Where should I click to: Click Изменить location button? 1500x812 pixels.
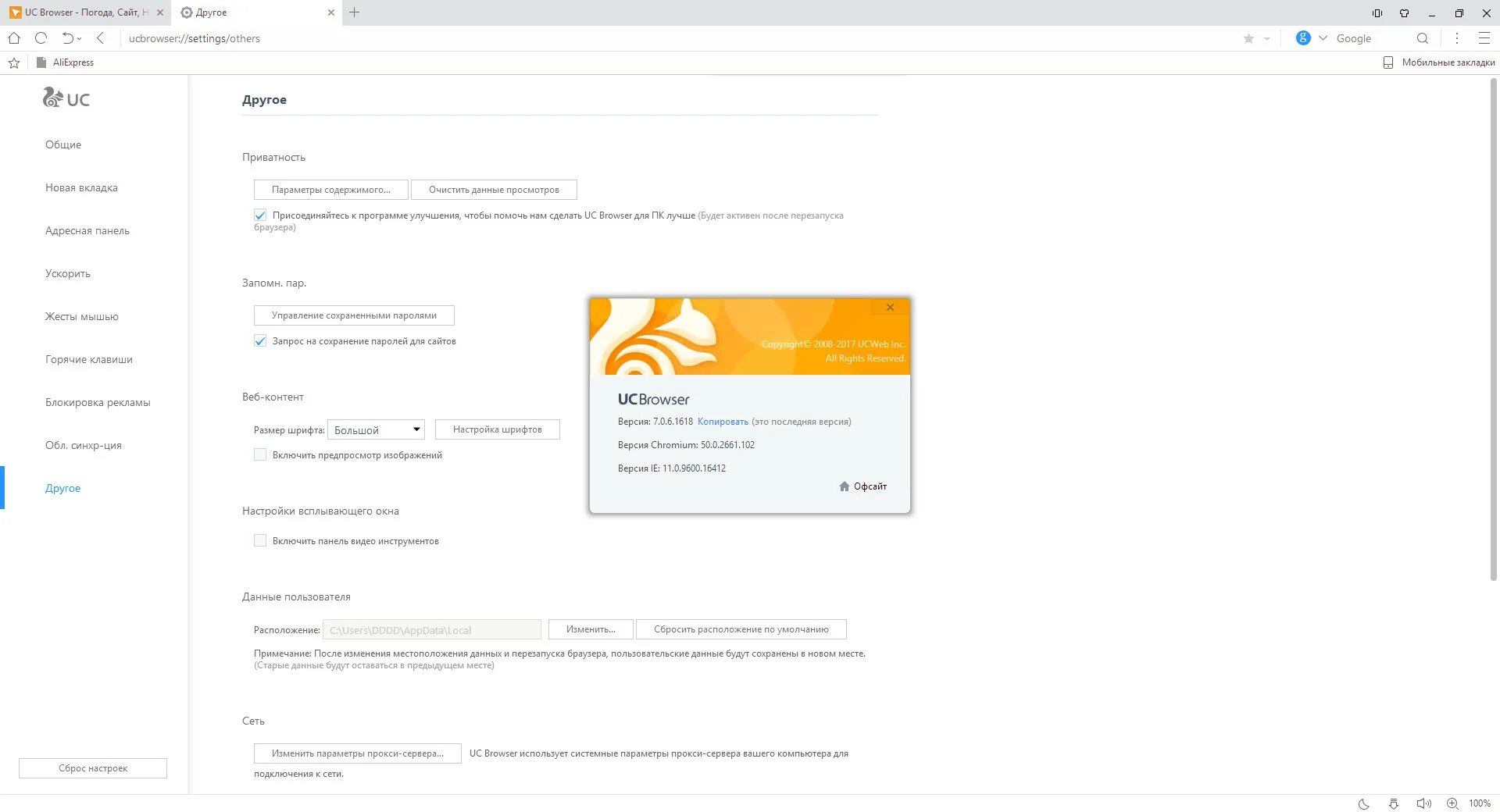tap(591, 629)
